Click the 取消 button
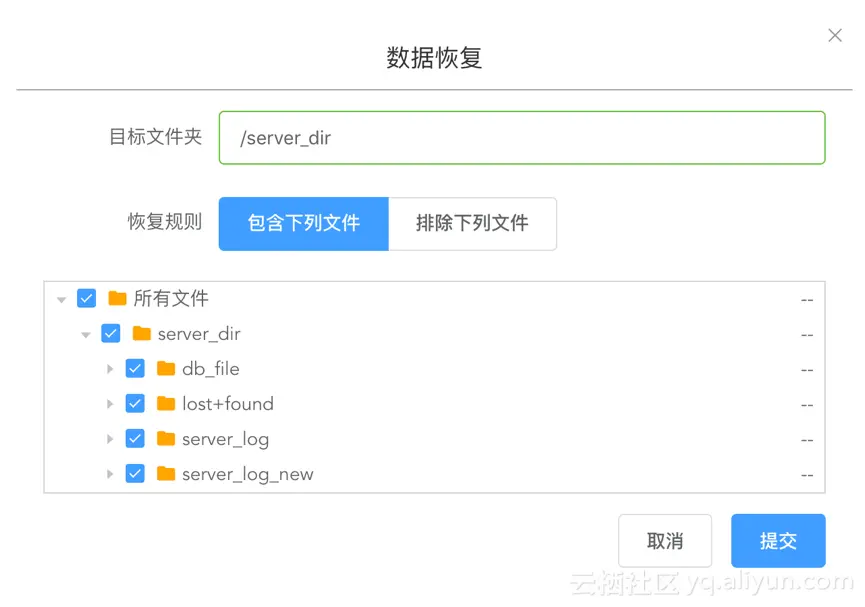The image size is (865, 607). coord(665,540)
